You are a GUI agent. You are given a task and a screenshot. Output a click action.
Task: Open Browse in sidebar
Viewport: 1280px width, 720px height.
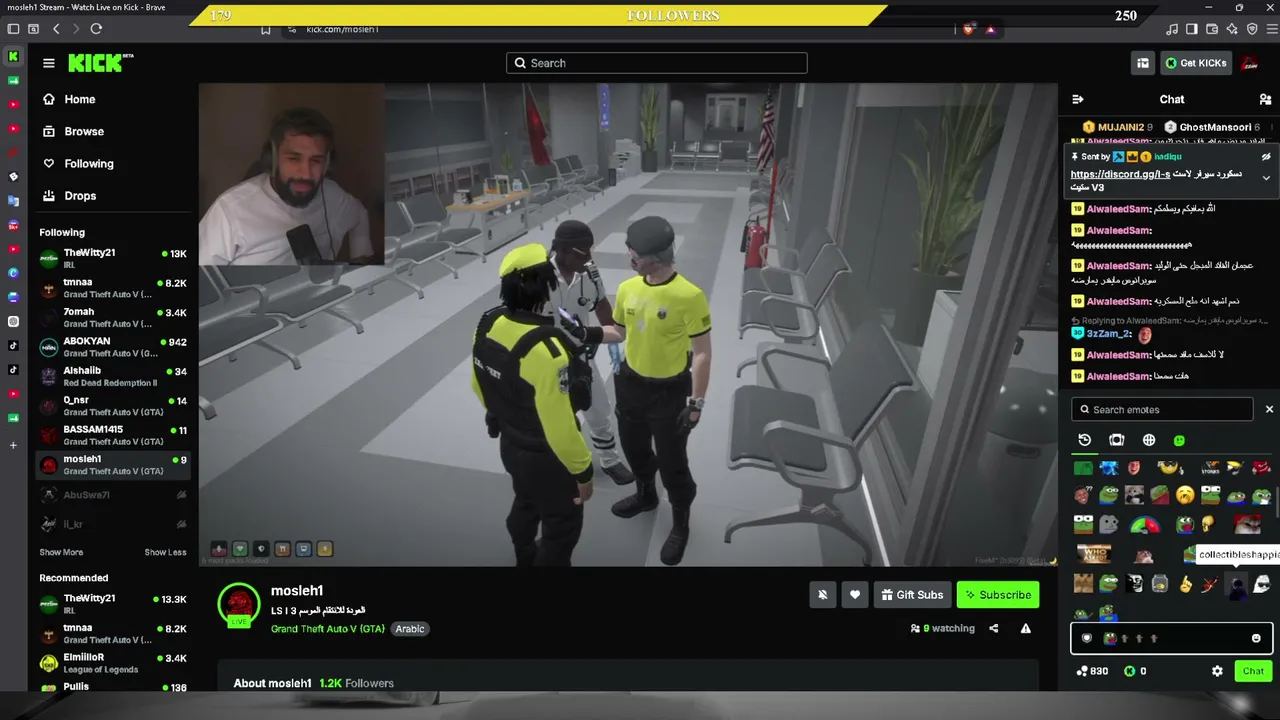tap(73, 131)
